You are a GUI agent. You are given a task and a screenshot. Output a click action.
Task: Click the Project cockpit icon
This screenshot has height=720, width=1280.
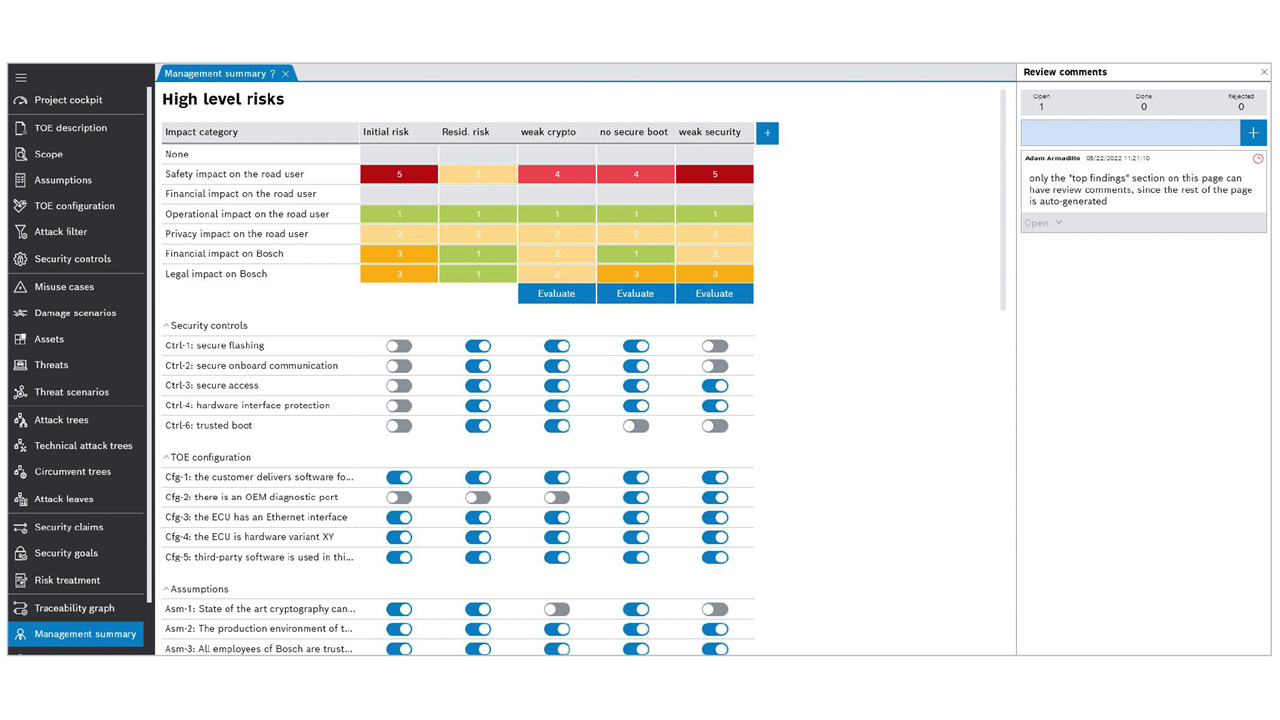pyautogui.click(x=21, y=100)
